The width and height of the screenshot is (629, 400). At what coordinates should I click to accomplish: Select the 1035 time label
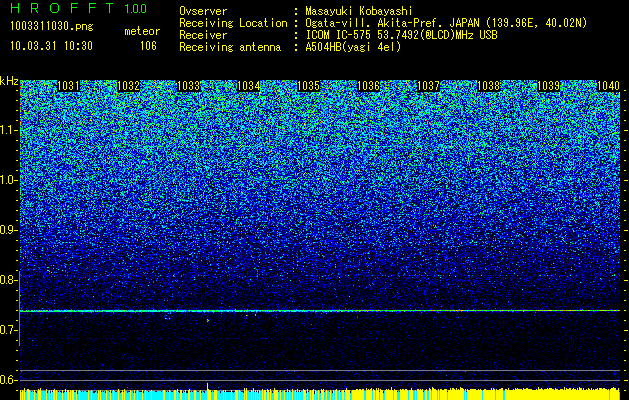pyautogui.click(x=308, y=86)
